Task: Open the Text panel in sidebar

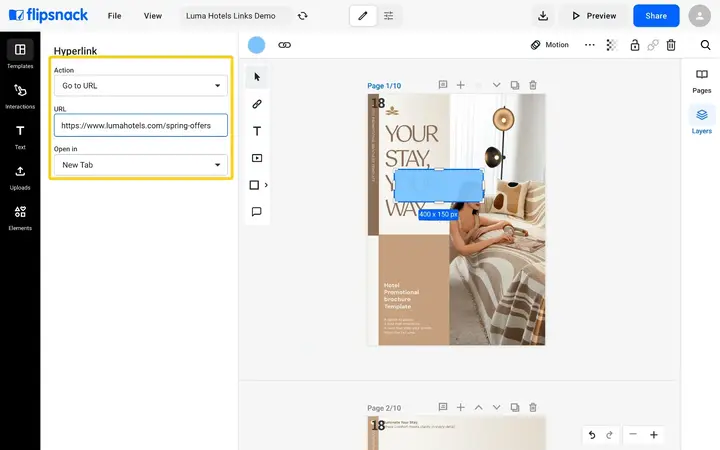Action: [x=20, y=137]
